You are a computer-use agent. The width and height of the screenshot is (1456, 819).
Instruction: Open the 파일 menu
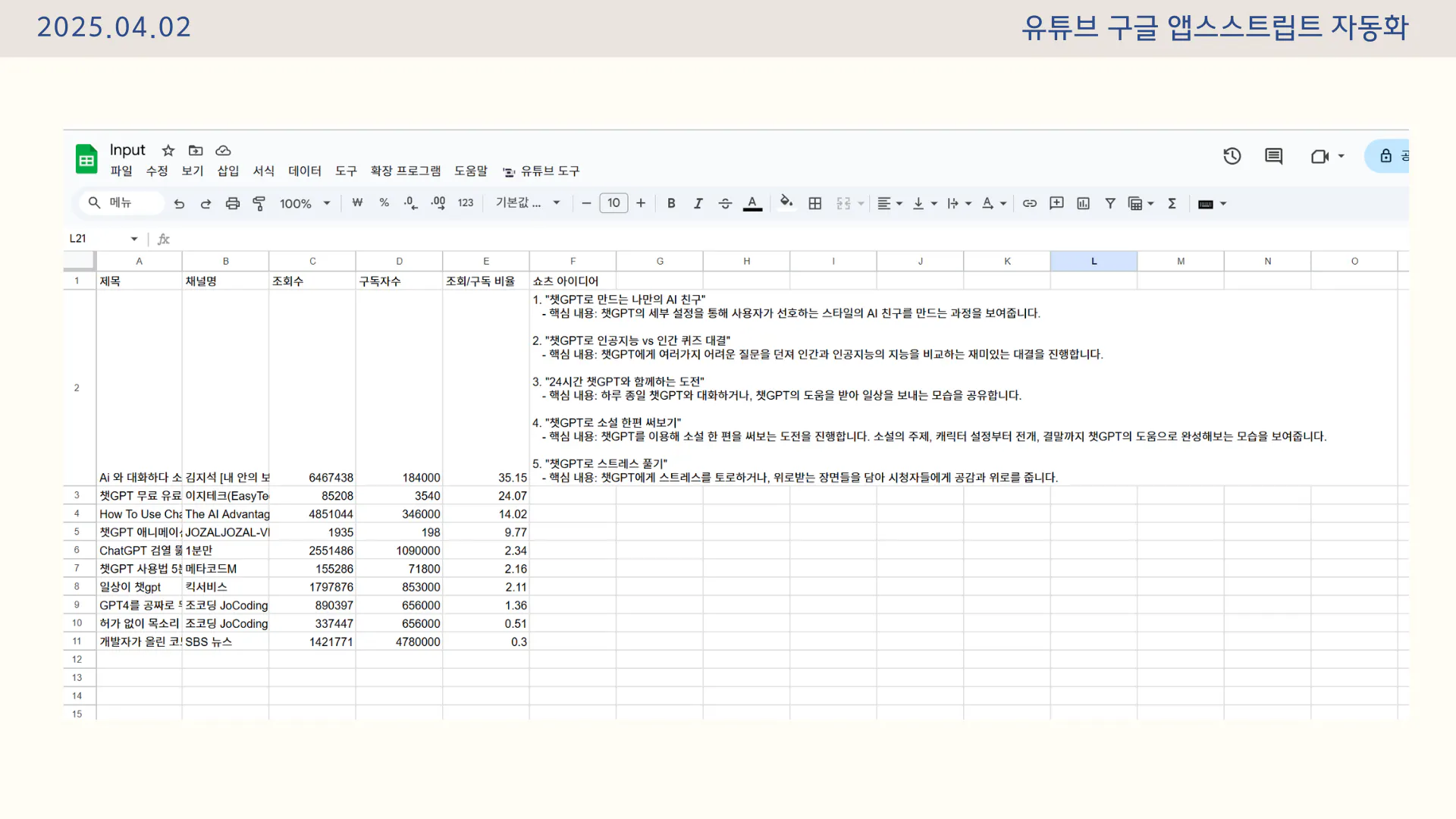121,171
